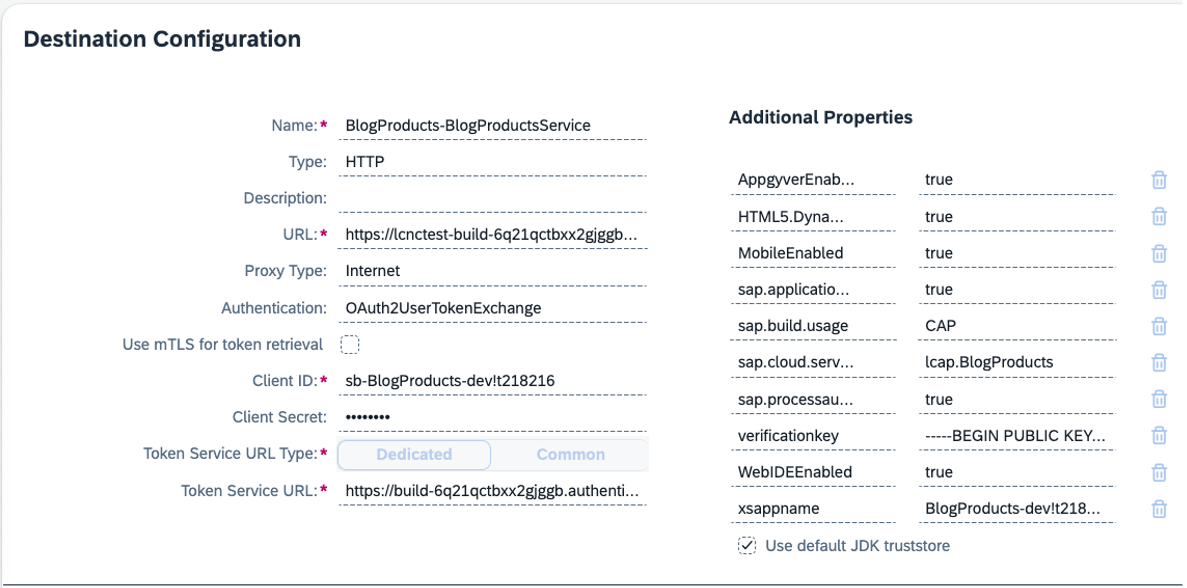Click the Name input field
This screenshot has height=588, width=1187.
494,125
